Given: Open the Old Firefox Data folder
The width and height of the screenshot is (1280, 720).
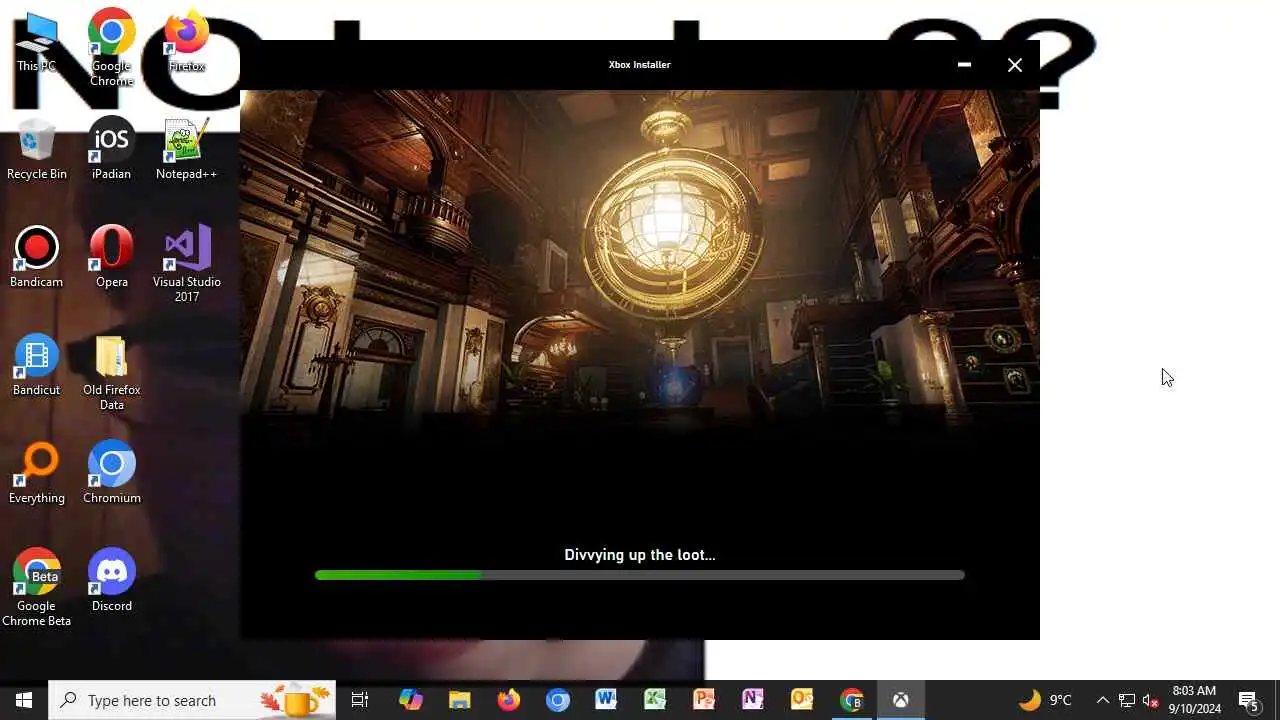Looking at the screenshot, I should 111,373.
